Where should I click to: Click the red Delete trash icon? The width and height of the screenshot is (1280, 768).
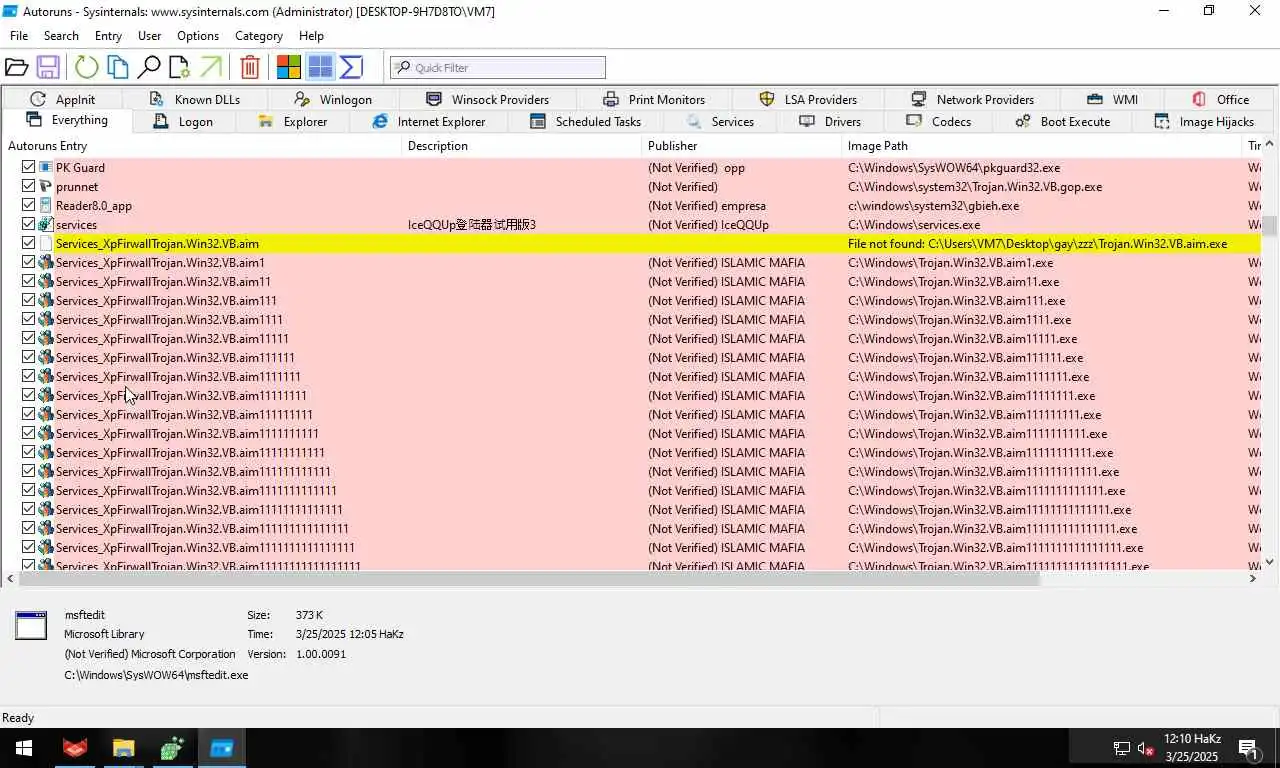click(250, 67)
